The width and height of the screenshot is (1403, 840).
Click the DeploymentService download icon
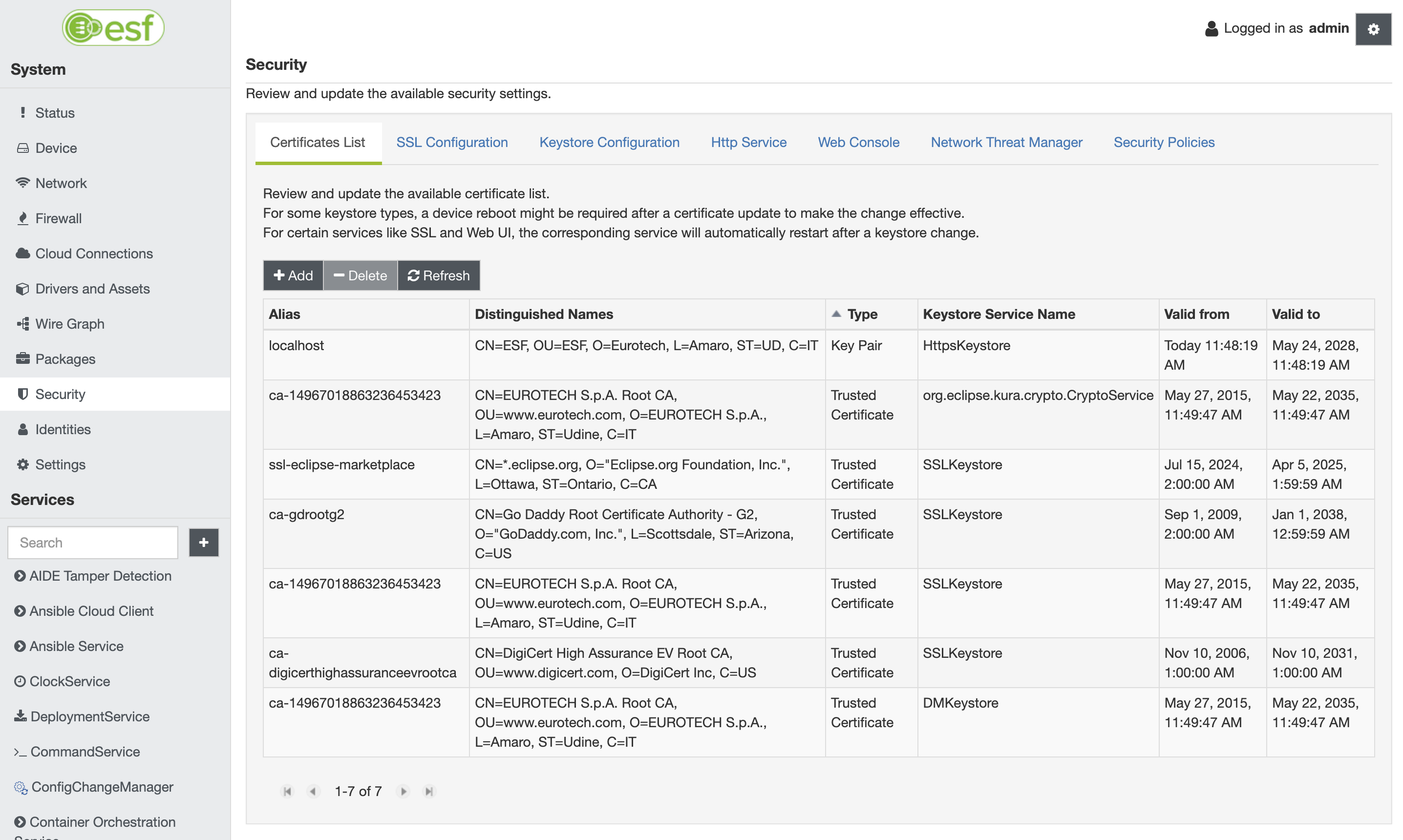tap(21, 716)
